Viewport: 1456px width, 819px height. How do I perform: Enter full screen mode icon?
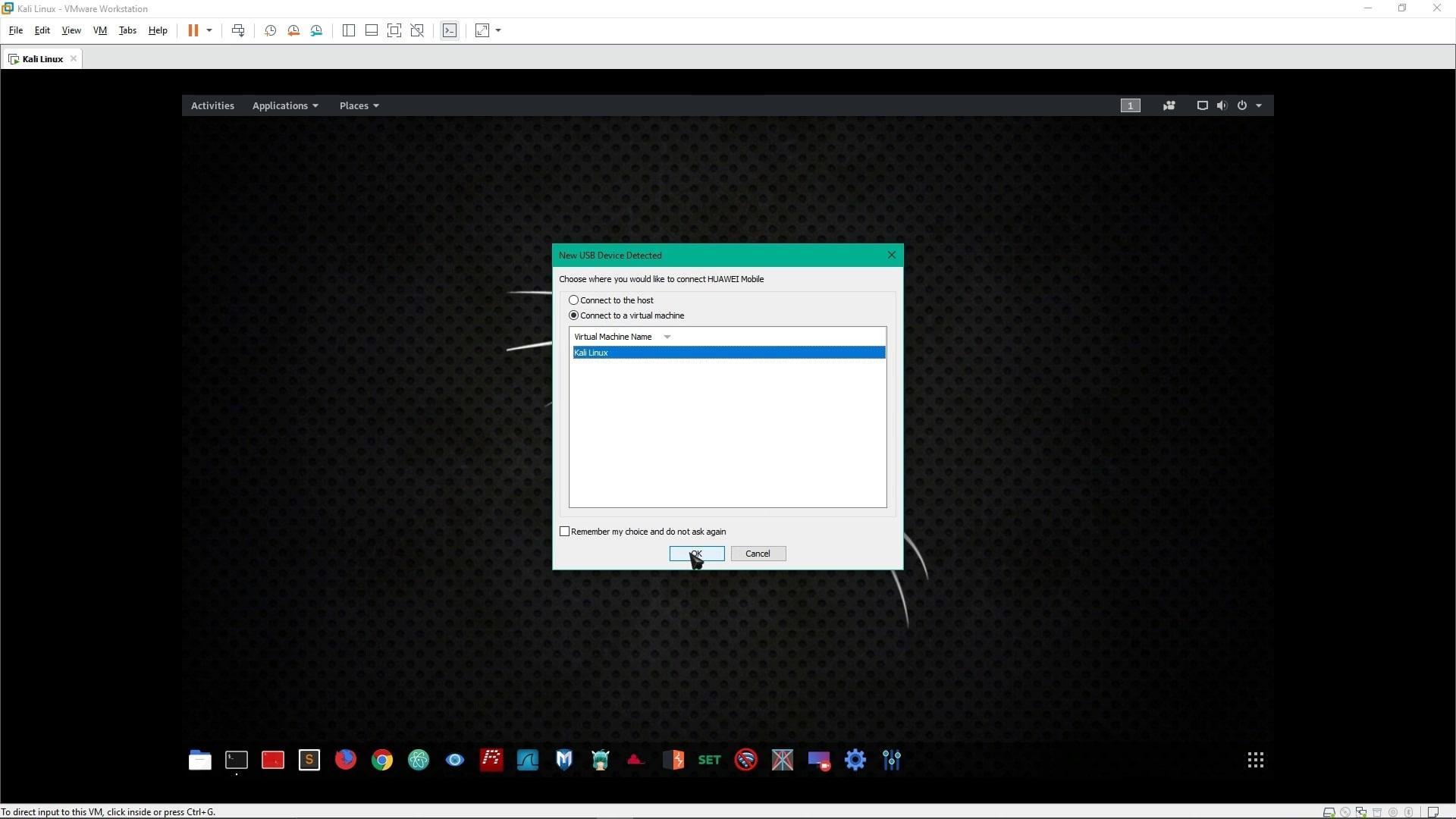click(x=394, y=30)
